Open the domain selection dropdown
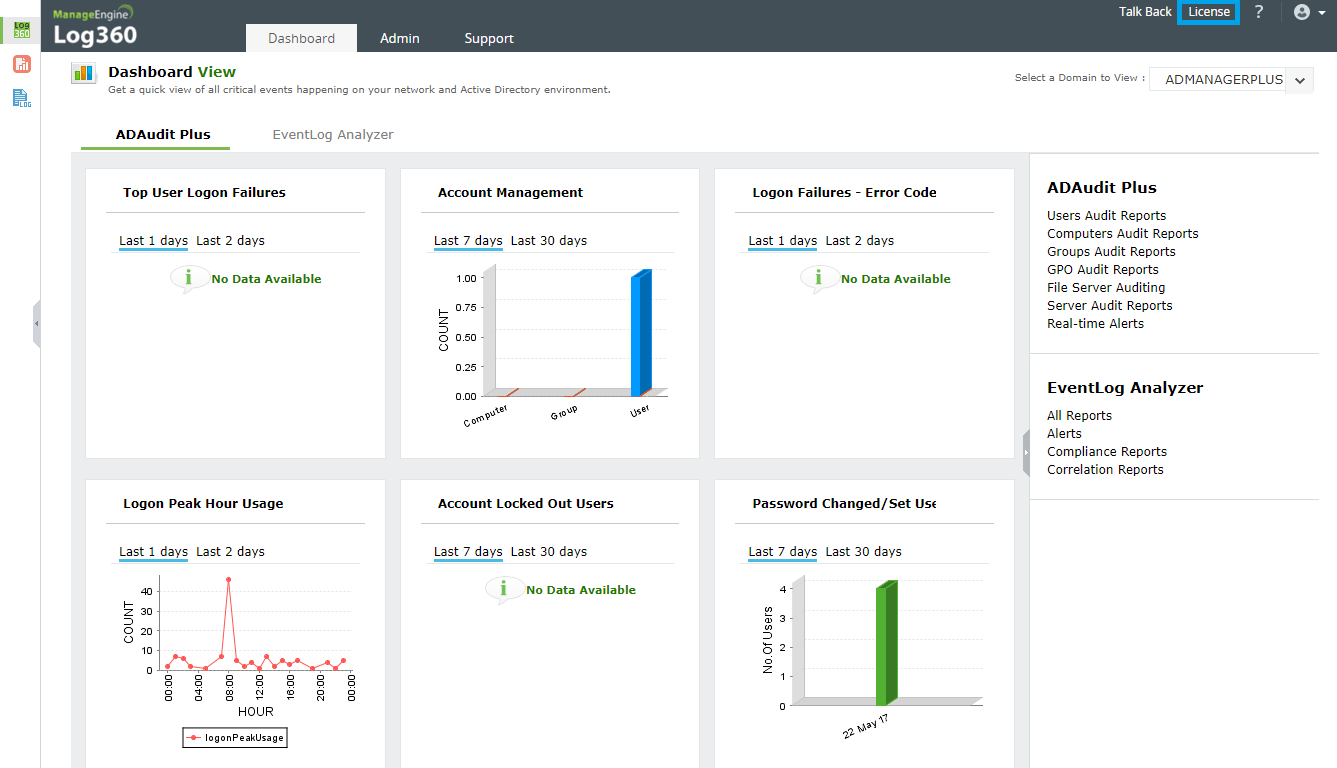1337x768 pixels. (1299, 80)
